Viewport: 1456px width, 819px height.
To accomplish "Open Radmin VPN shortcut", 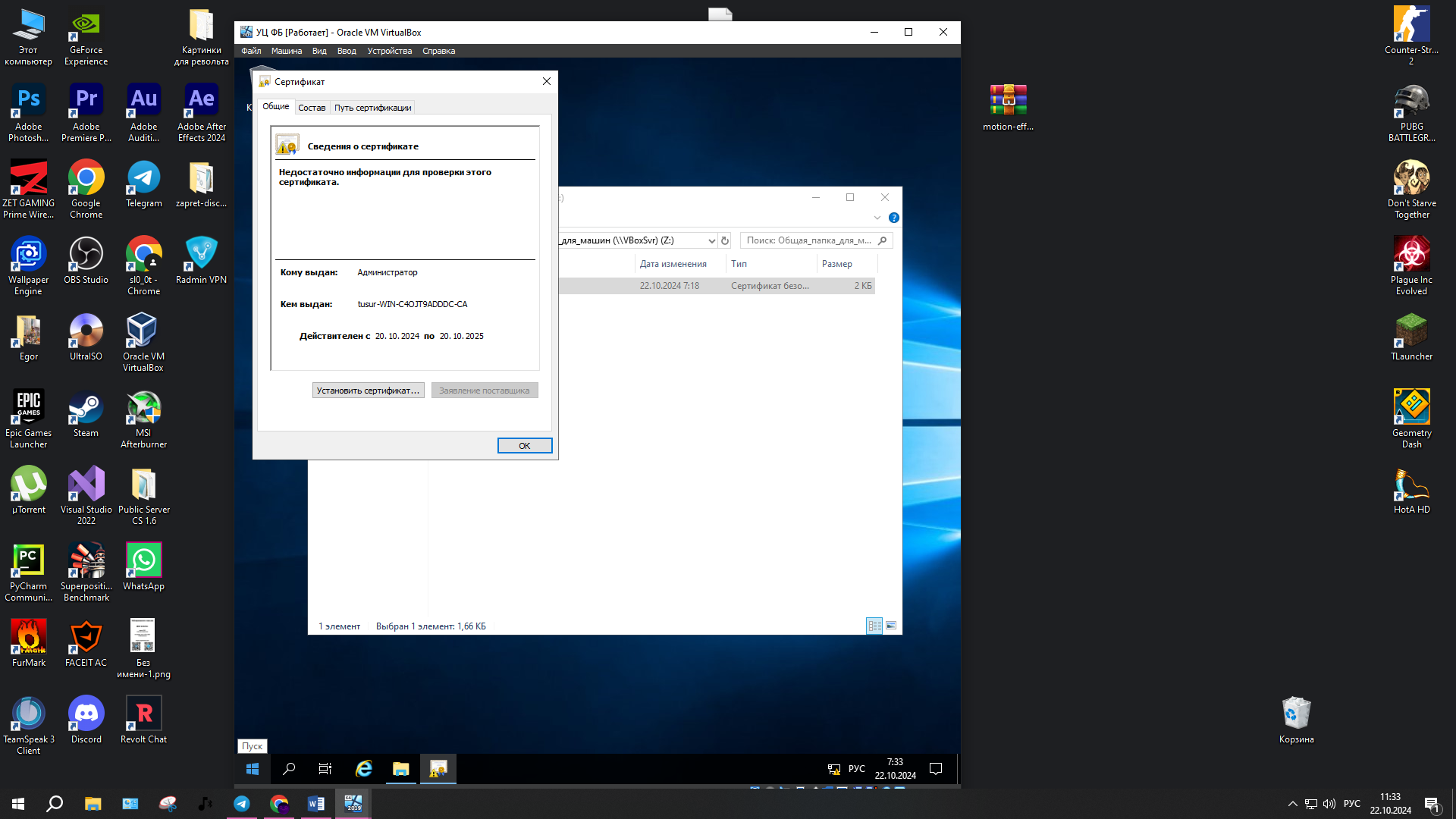I will pyautogui.click(x=202, y=260).
